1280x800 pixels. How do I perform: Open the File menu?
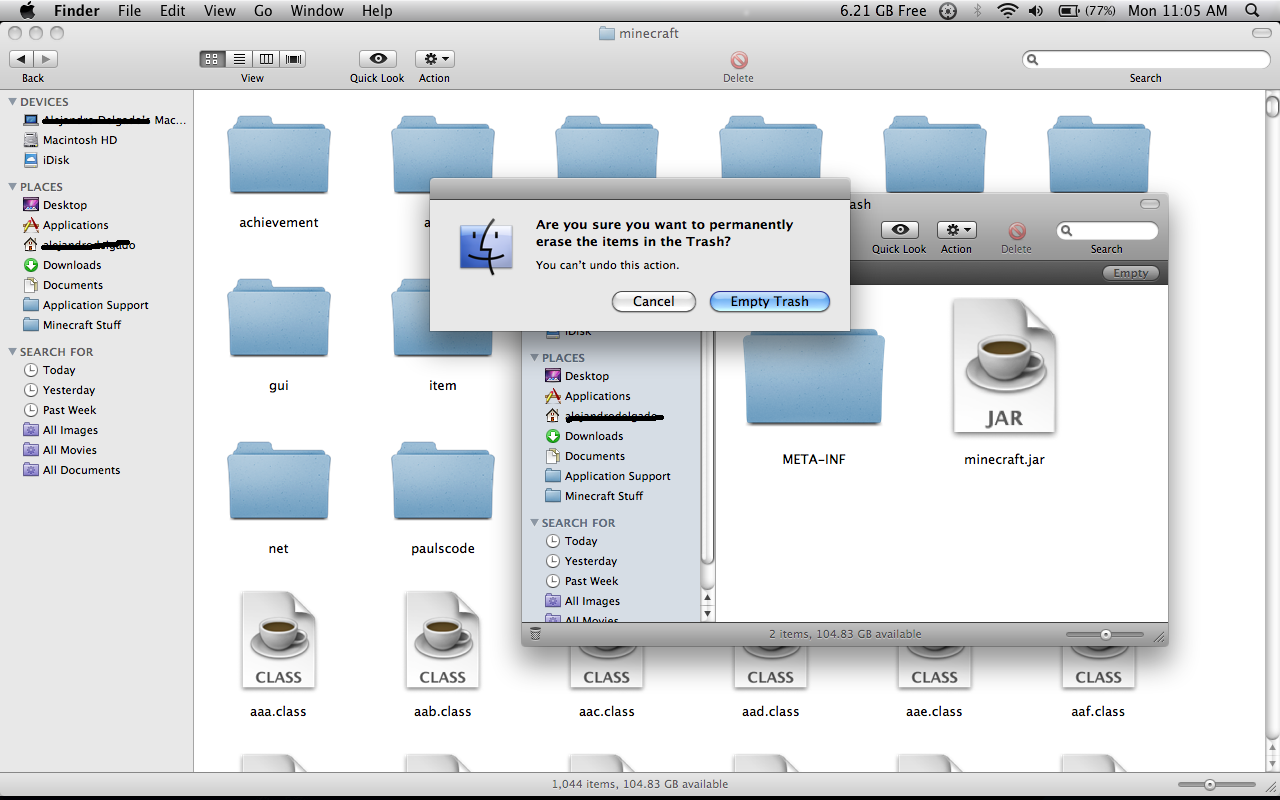129,11
